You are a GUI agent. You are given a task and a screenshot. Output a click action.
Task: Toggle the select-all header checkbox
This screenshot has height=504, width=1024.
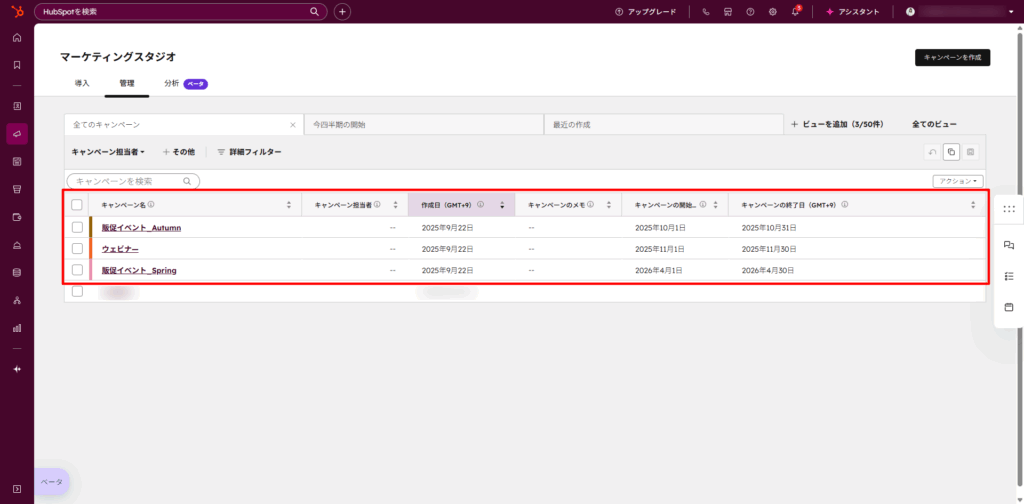pos(77,205)
